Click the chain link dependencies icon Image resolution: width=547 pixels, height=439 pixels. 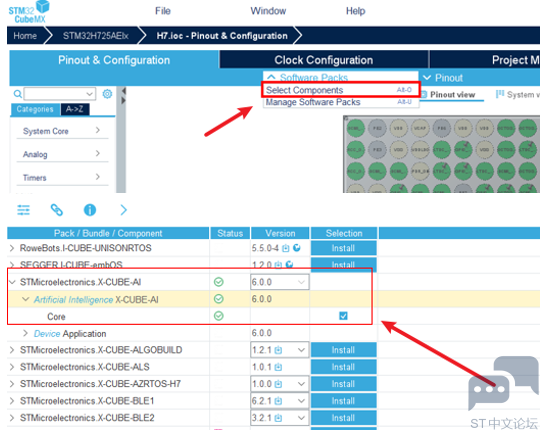click(57, 210)
